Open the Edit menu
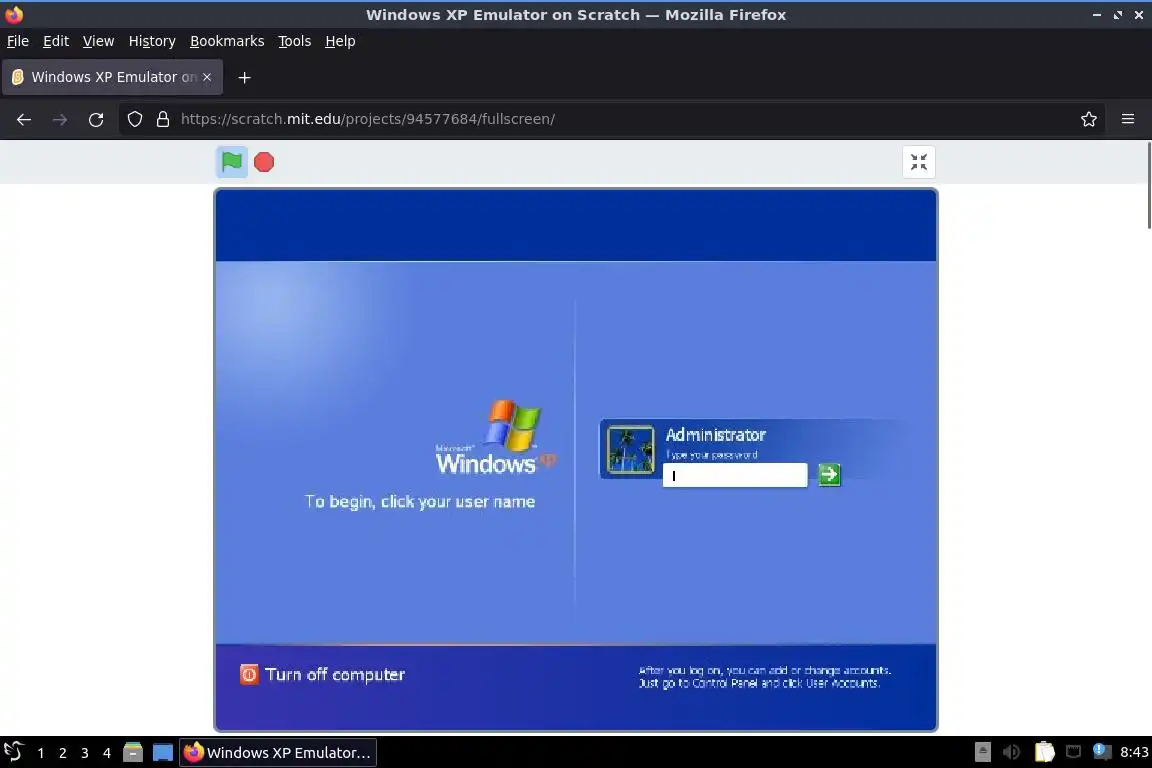Viewport: 1152px width, 768px height. (56, 41)
